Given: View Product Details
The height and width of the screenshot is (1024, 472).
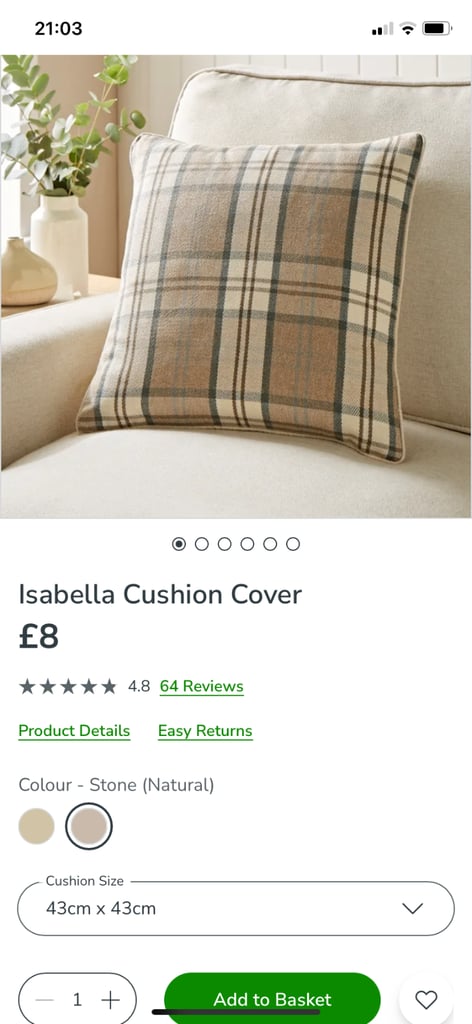Looking at the screenshot, I should [x=74, y=731].
